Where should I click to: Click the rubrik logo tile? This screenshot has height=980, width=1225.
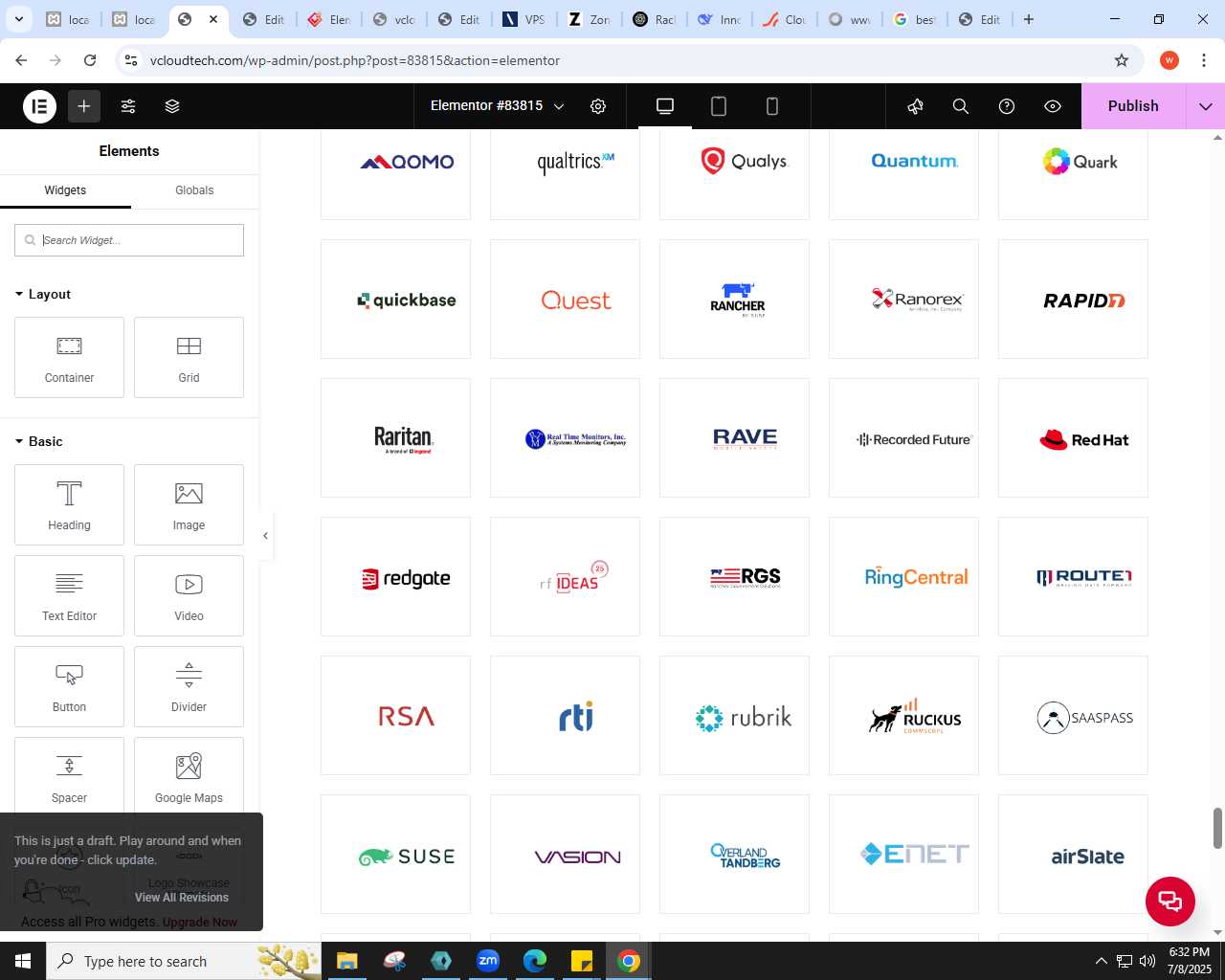734,716
